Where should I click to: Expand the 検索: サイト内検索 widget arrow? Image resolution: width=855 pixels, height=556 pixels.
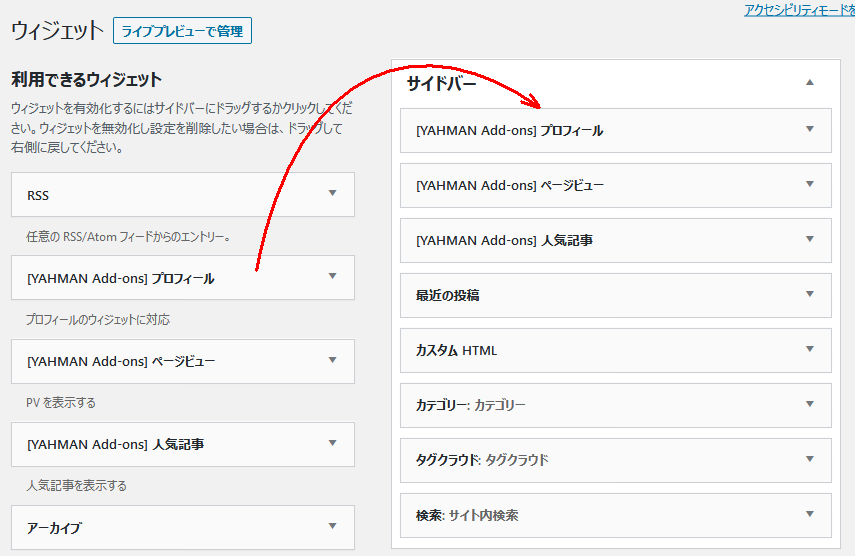click(810, 514)
